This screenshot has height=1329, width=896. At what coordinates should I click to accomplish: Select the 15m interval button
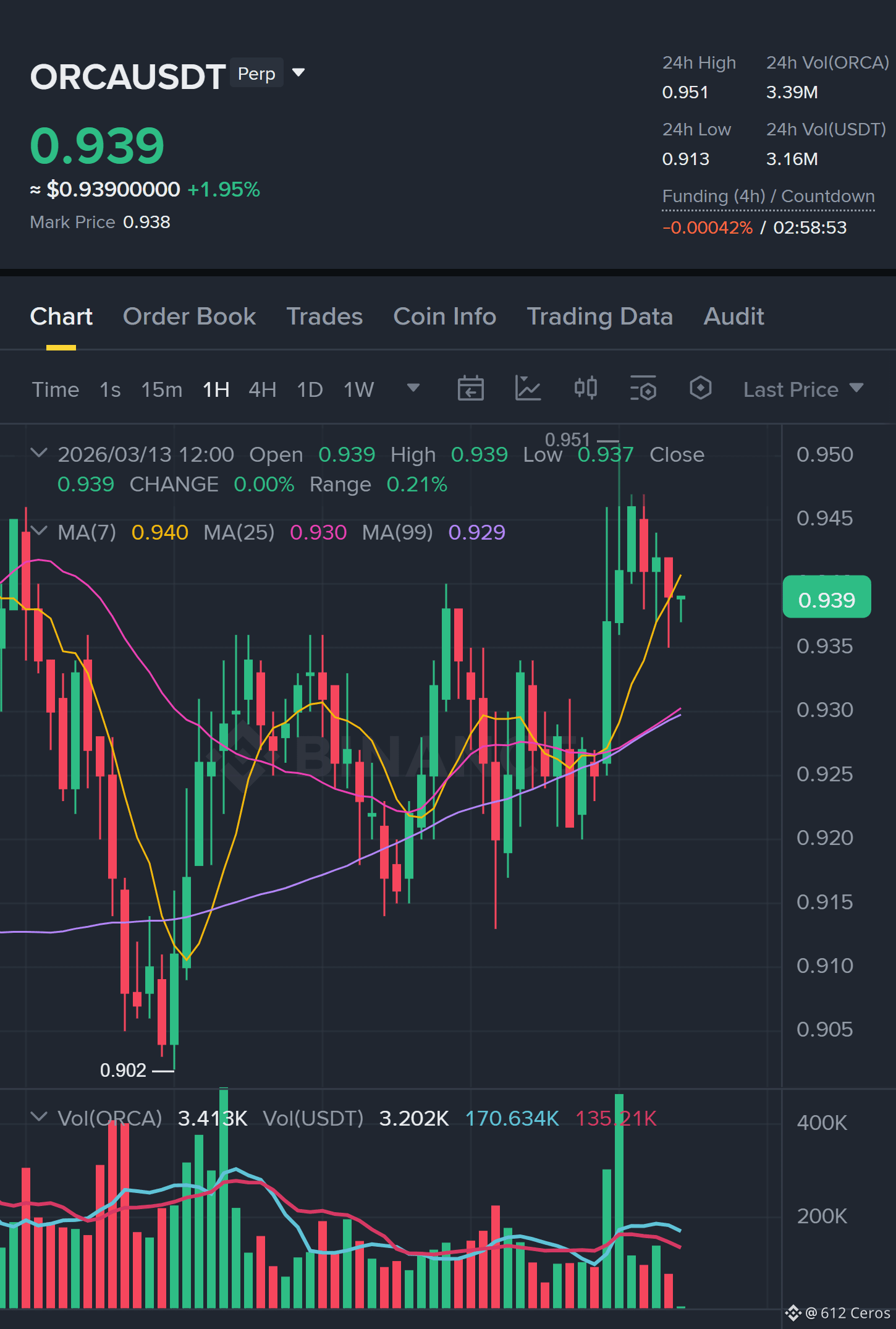pyautogui.click(x=161, y=389)
